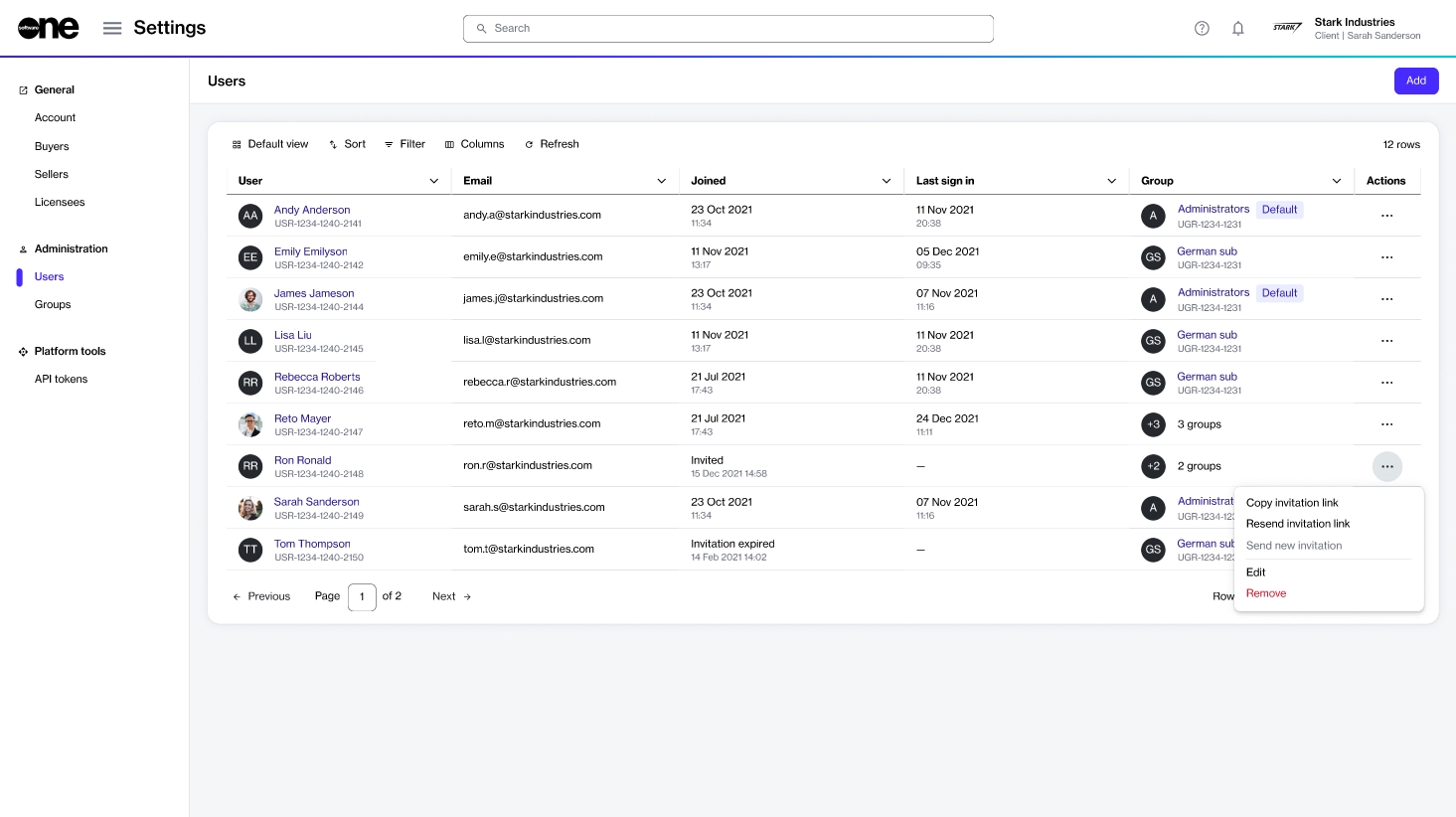
Task: Open actions menu for Reto Mayer
Action: point(1386,424)
